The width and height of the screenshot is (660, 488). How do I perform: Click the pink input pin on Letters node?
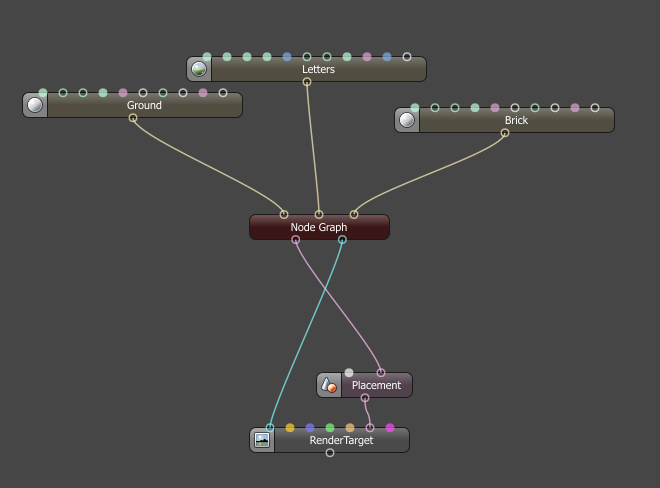click(x=367, y=56)
